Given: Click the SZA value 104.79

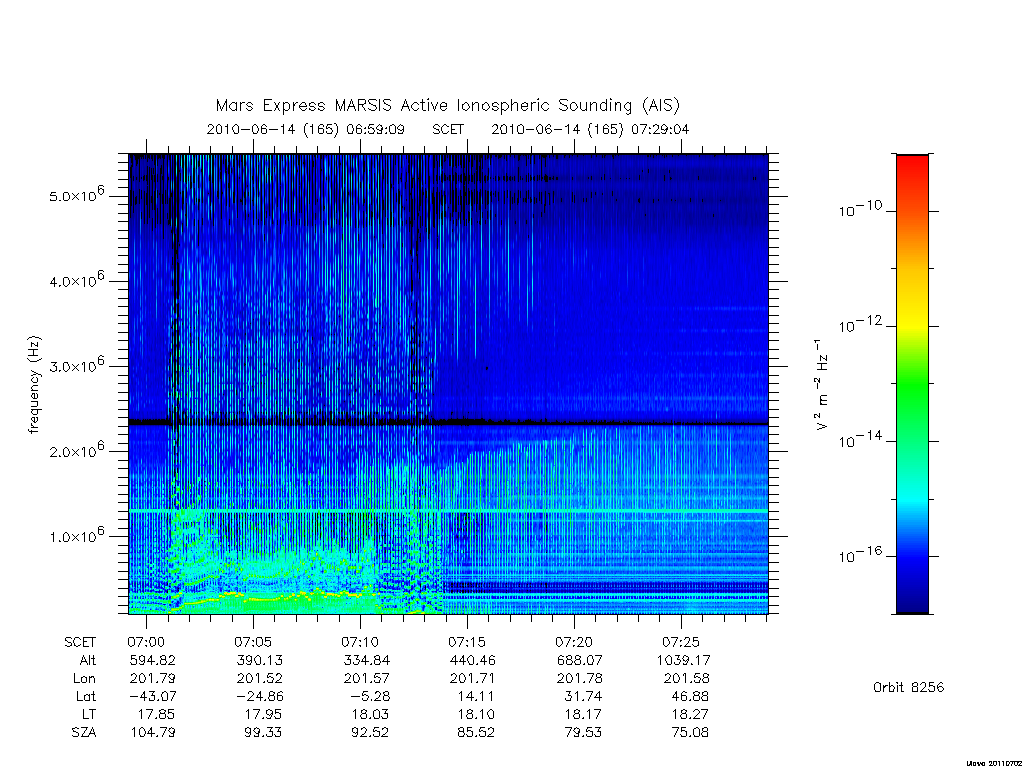Looking at the screenshot, I should pyautogui.click(x=153, y=733).
